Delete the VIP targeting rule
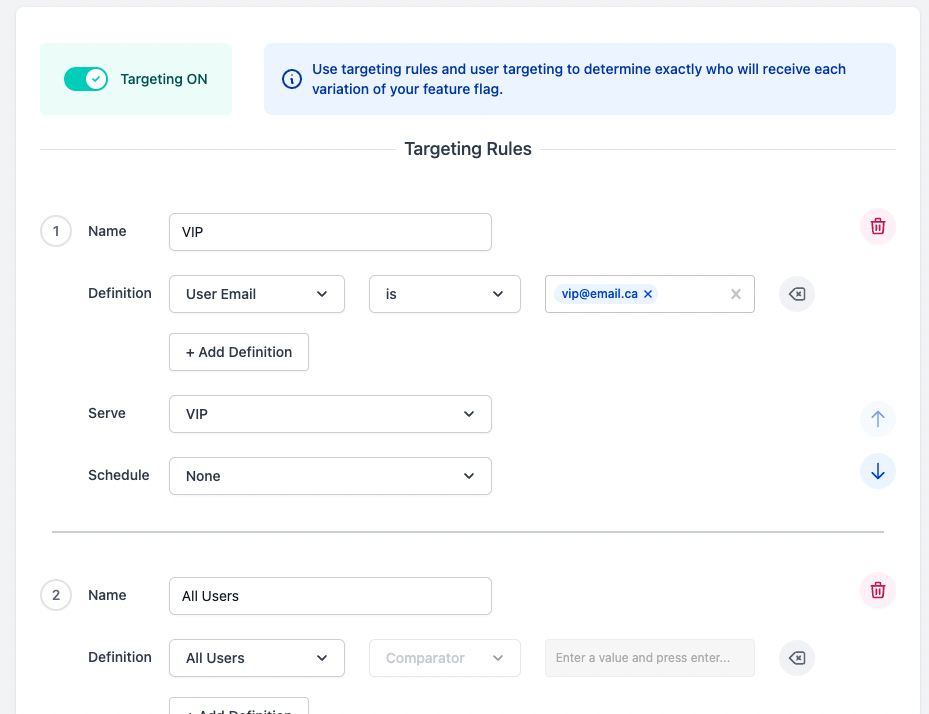The height and width of the screenshot is (714, 929). tap(877, 227)
